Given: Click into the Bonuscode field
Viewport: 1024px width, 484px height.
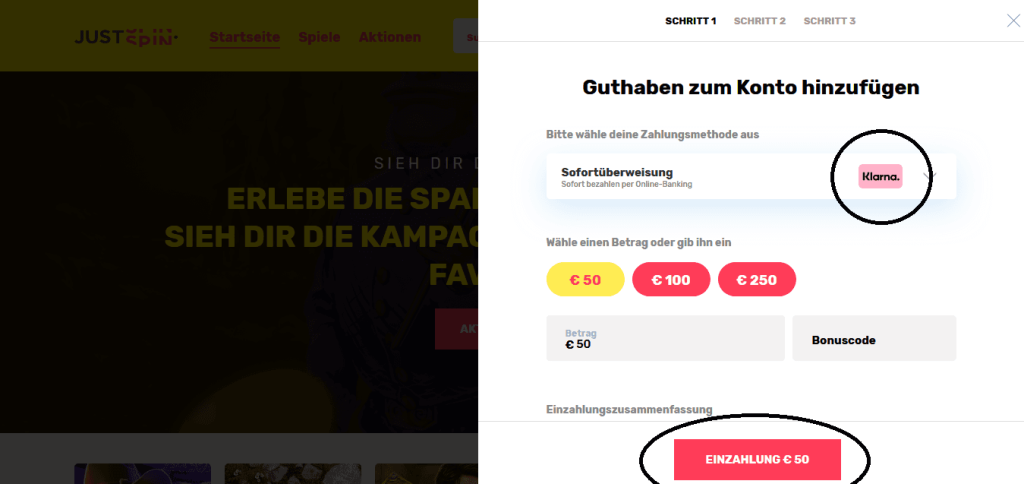Looking at the screenshot, I should 874,338.
